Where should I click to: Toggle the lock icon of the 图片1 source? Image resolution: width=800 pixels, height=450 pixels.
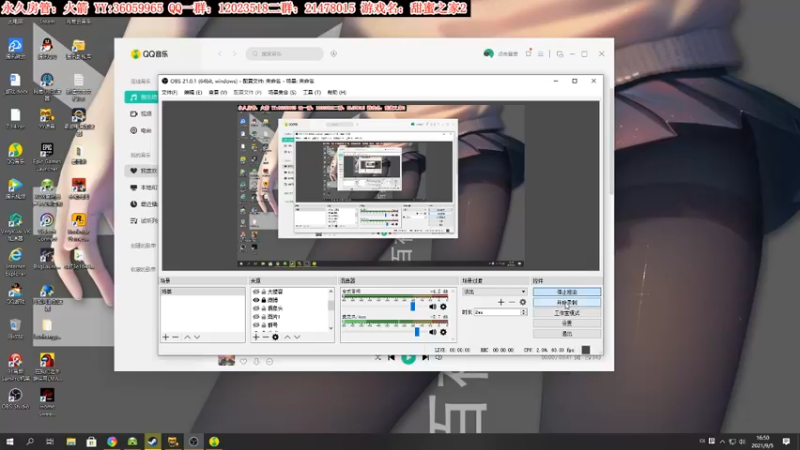(264, 316)
